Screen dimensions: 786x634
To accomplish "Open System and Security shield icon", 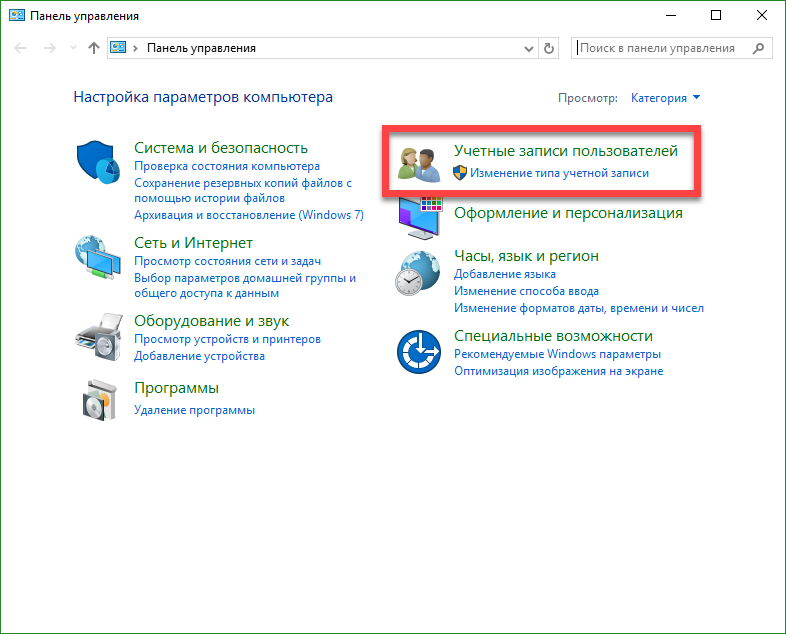I will (x=98, y=162).
